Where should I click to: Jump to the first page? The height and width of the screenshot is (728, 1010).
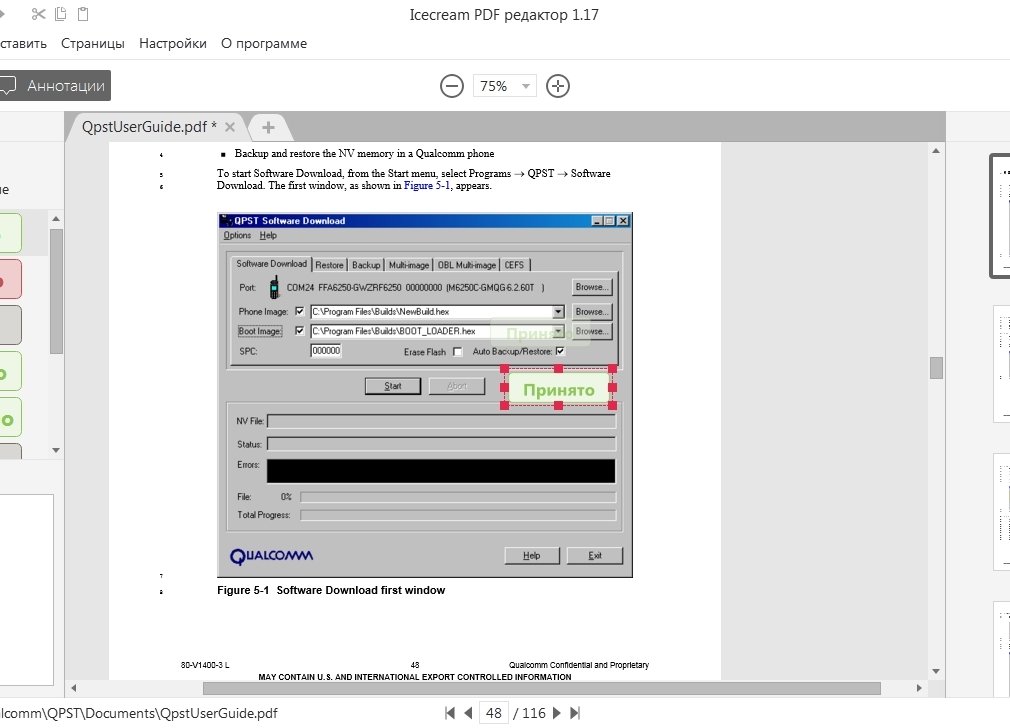pyautogui.click(x=450, y=713)
